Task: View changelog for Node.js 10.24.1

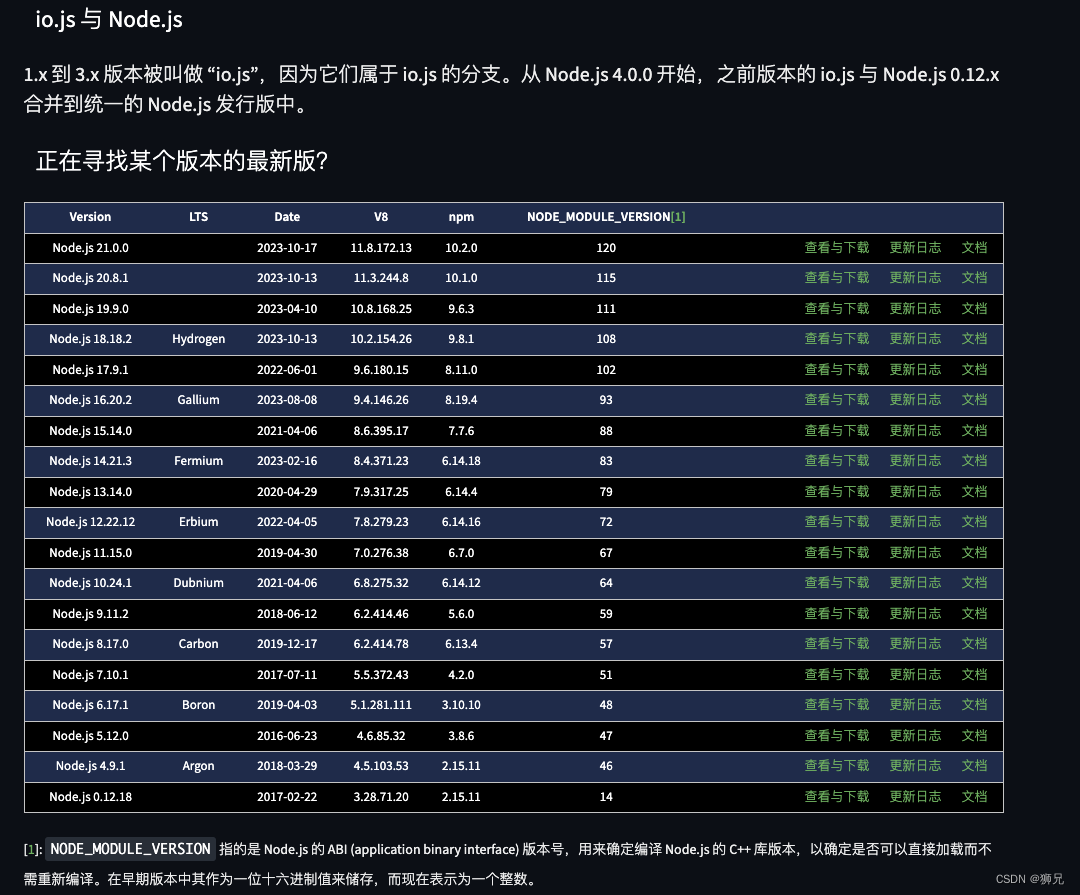Action: click(915, 583)
